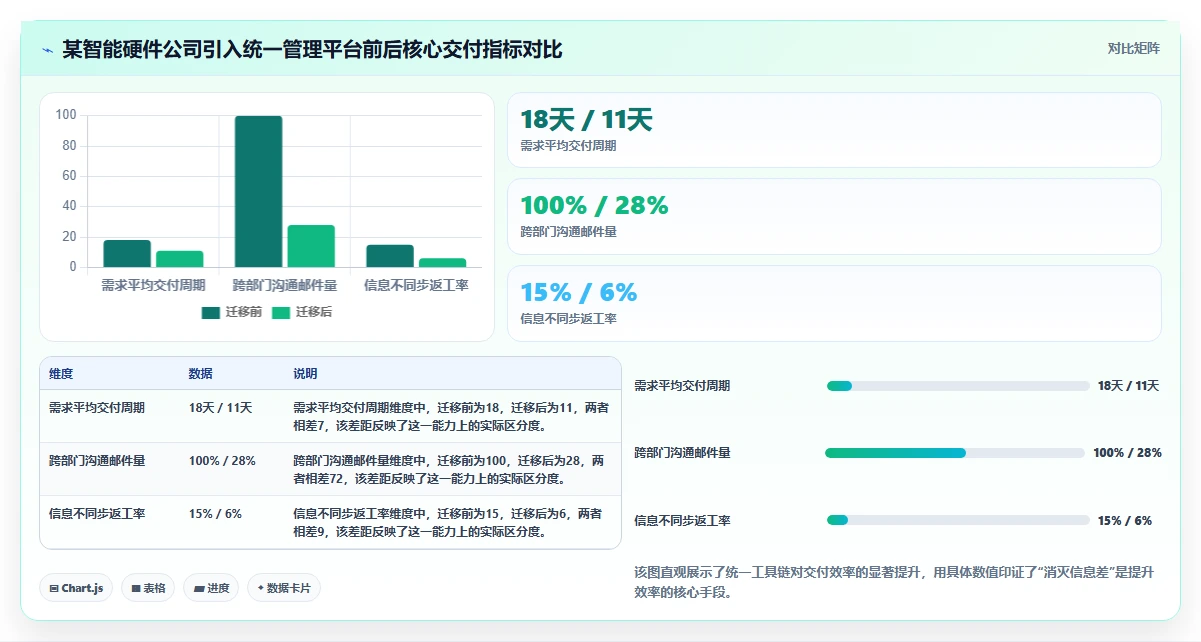Click the 表格 tag chip

coord(148,588)
